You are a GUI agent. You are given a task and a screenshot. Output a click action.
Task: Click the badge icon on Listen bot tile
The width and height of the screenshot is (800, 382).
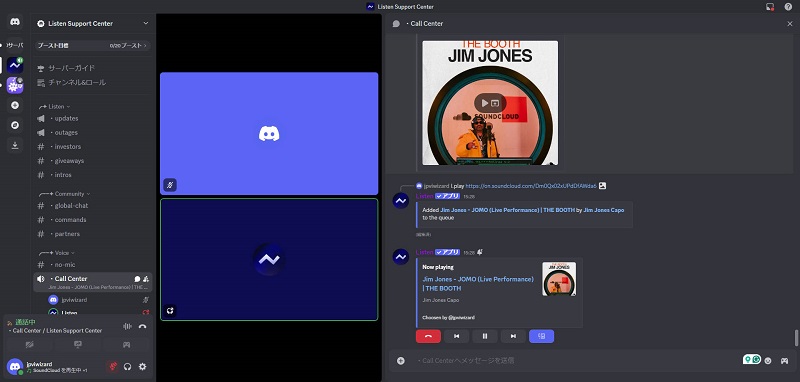click(x=170, y=310)
